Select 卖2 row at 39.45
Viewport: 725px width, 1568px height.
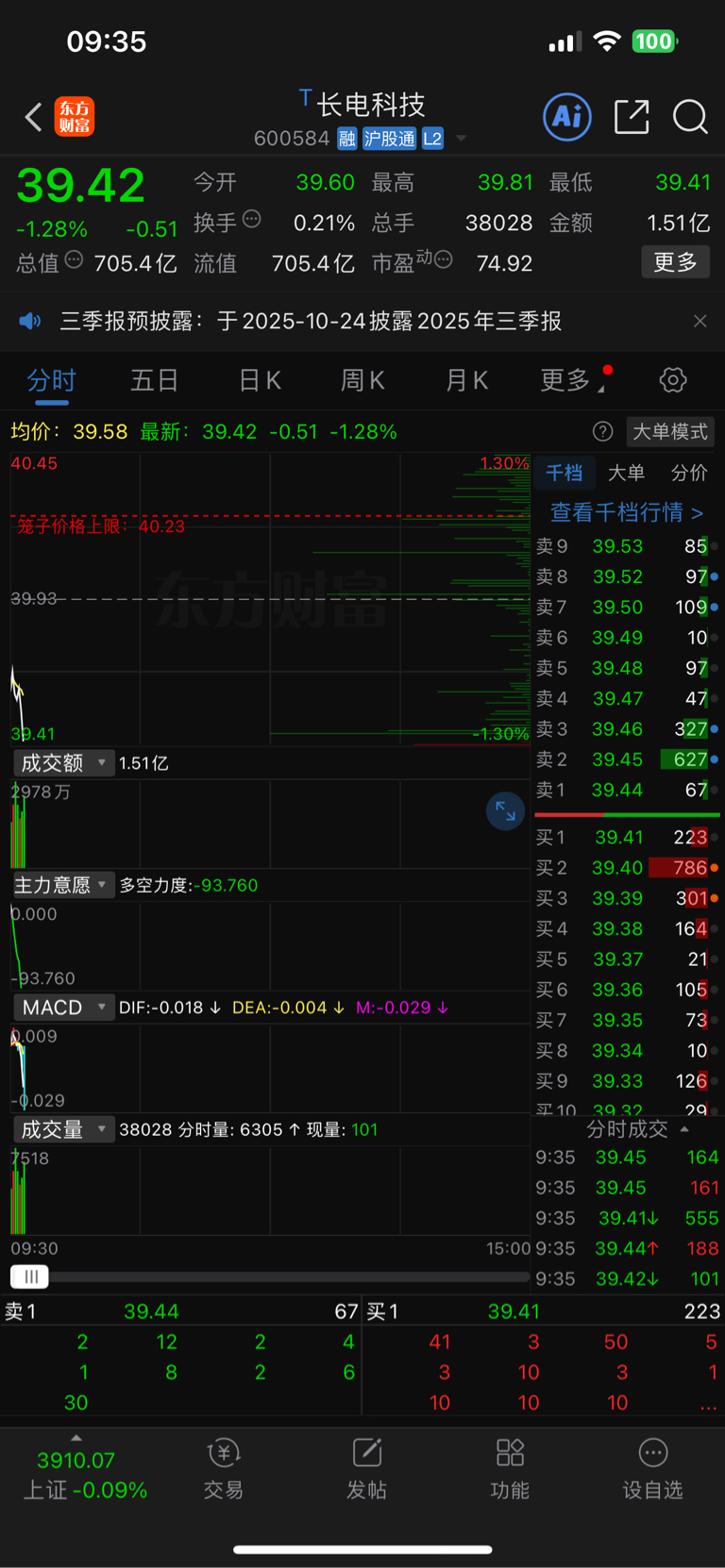pos(627,759)
